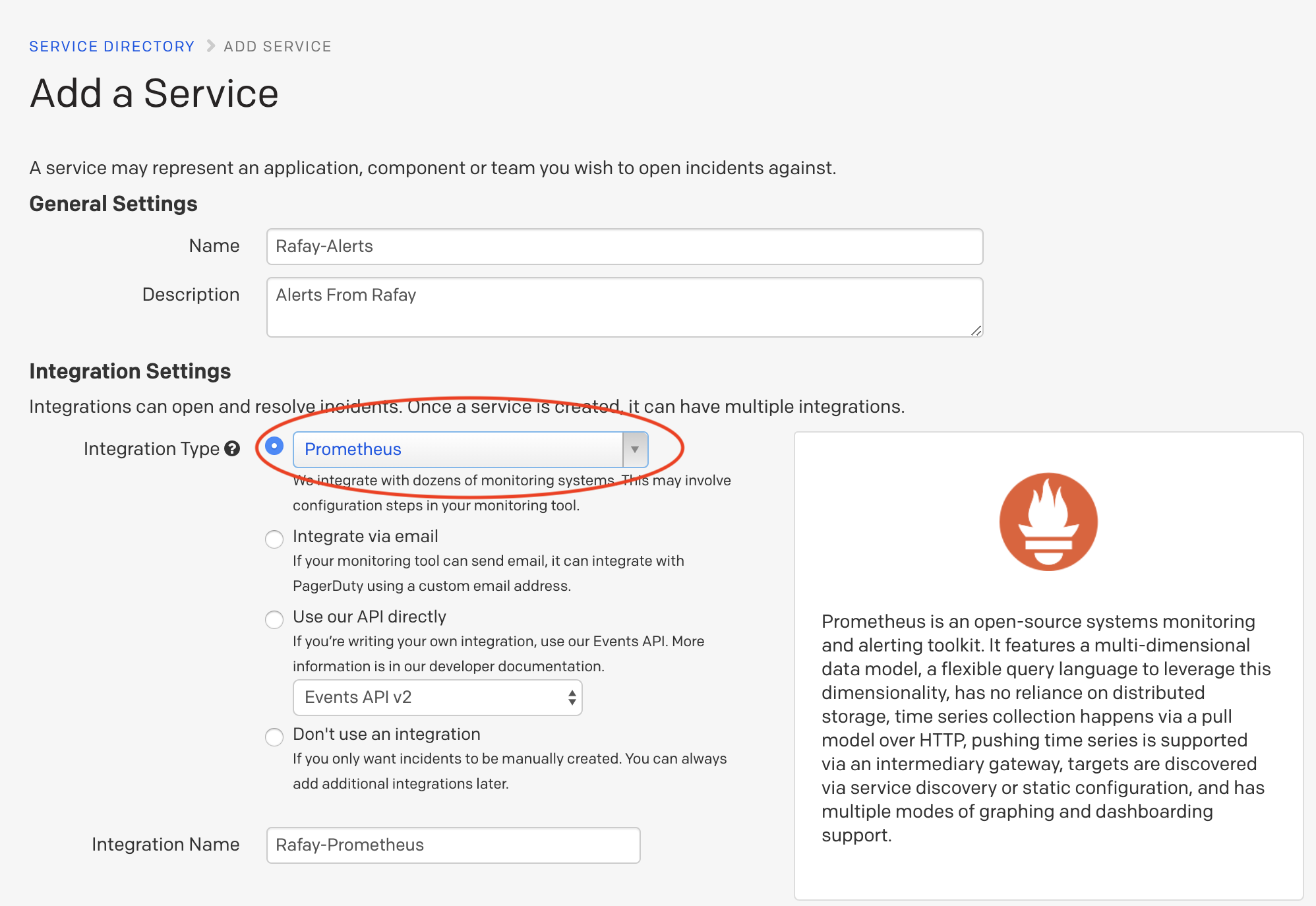Click the Name input field

tap(625, 246)
